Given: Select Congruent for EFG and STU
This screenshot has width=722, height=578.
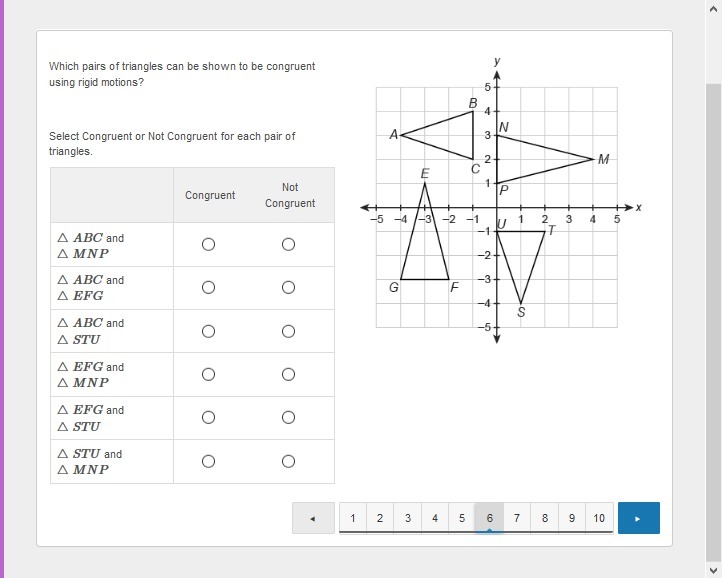Looking at the screenshot, I should point(208,418).
